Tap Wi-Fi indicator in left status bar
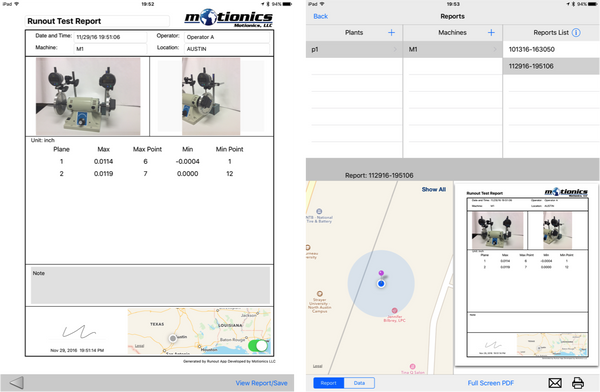Screen dimensions: 600x392 (x=16, y=4)
